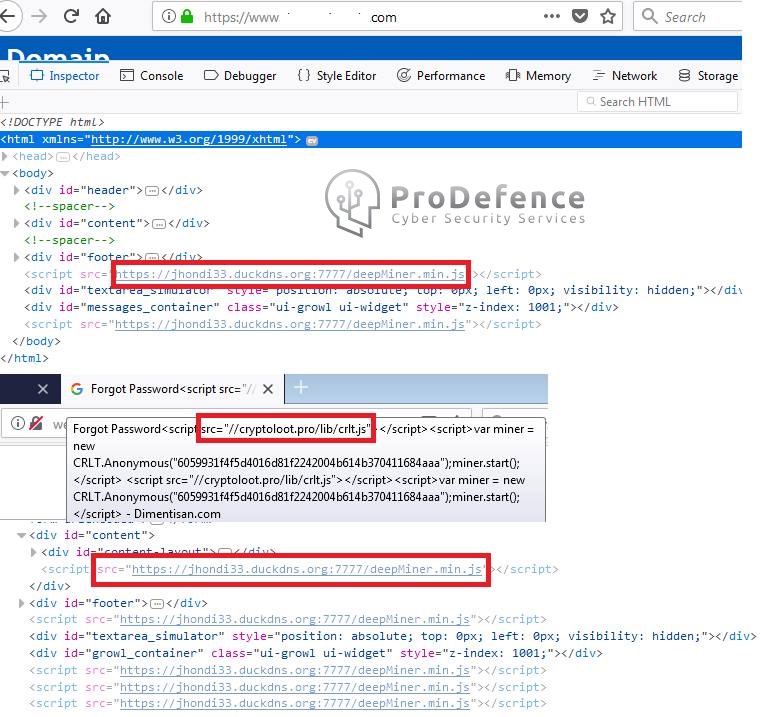This screenshot has height=717, width=763.
Task: Select the div id="growl_container" node
Action: coord(316,653)
